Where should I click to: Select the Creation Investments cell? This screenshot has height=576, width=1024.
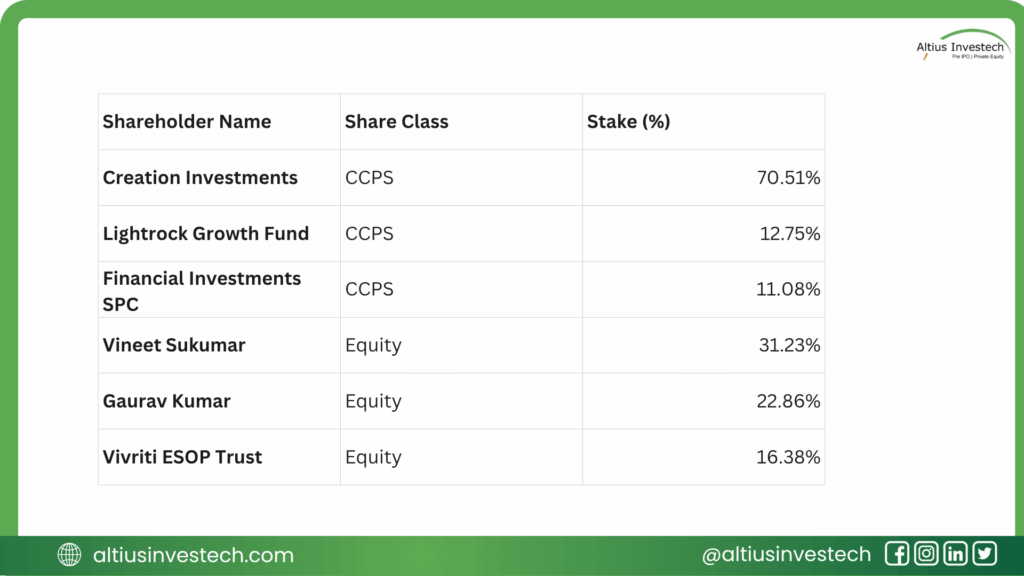point(200,178)
